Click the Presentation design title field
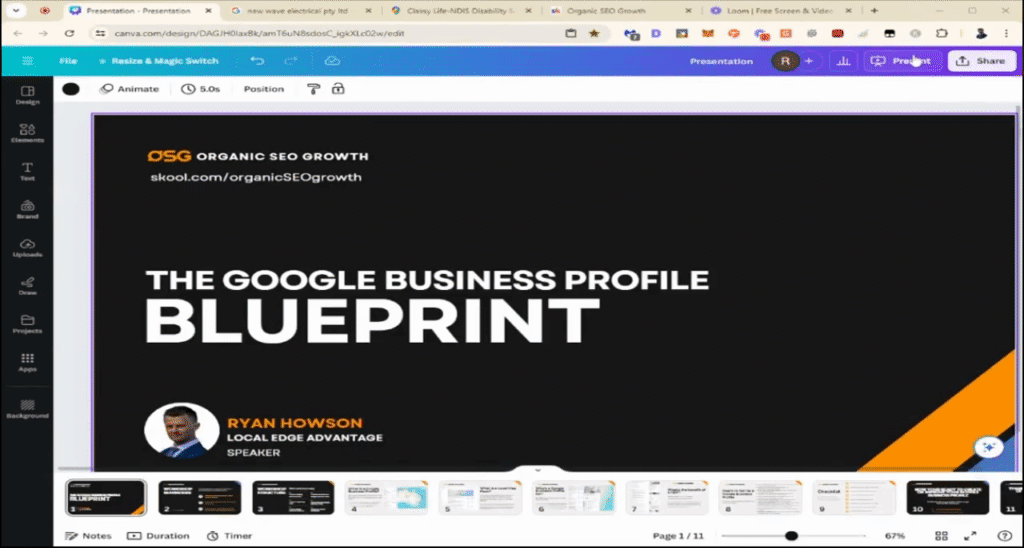Screen dimensions: 1024x548 (721, 61)
